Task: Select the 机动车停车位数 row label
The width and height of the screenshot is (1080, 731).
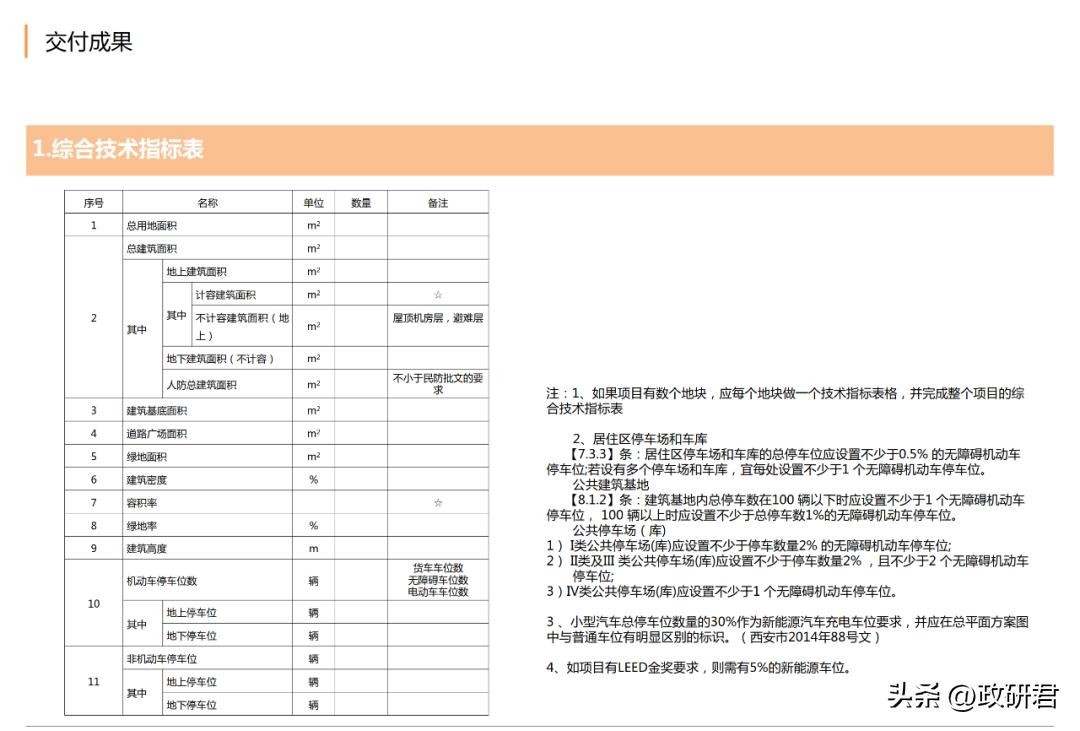Action: (161, 581)
